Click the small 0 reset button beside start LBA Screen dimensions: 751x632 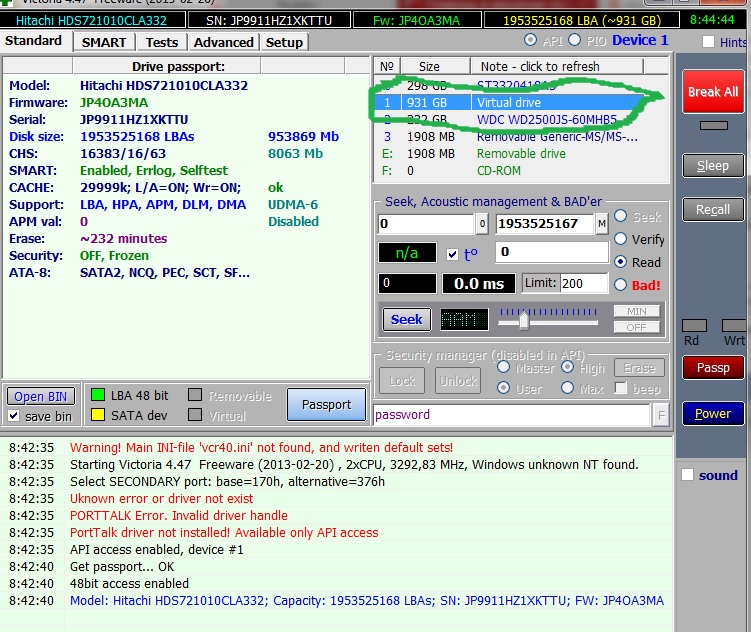tap(482, 224)
